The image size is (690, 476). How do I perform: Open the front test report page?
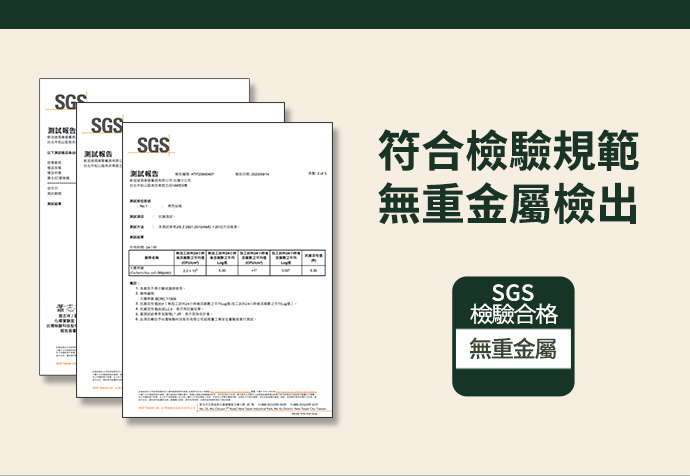228,270
